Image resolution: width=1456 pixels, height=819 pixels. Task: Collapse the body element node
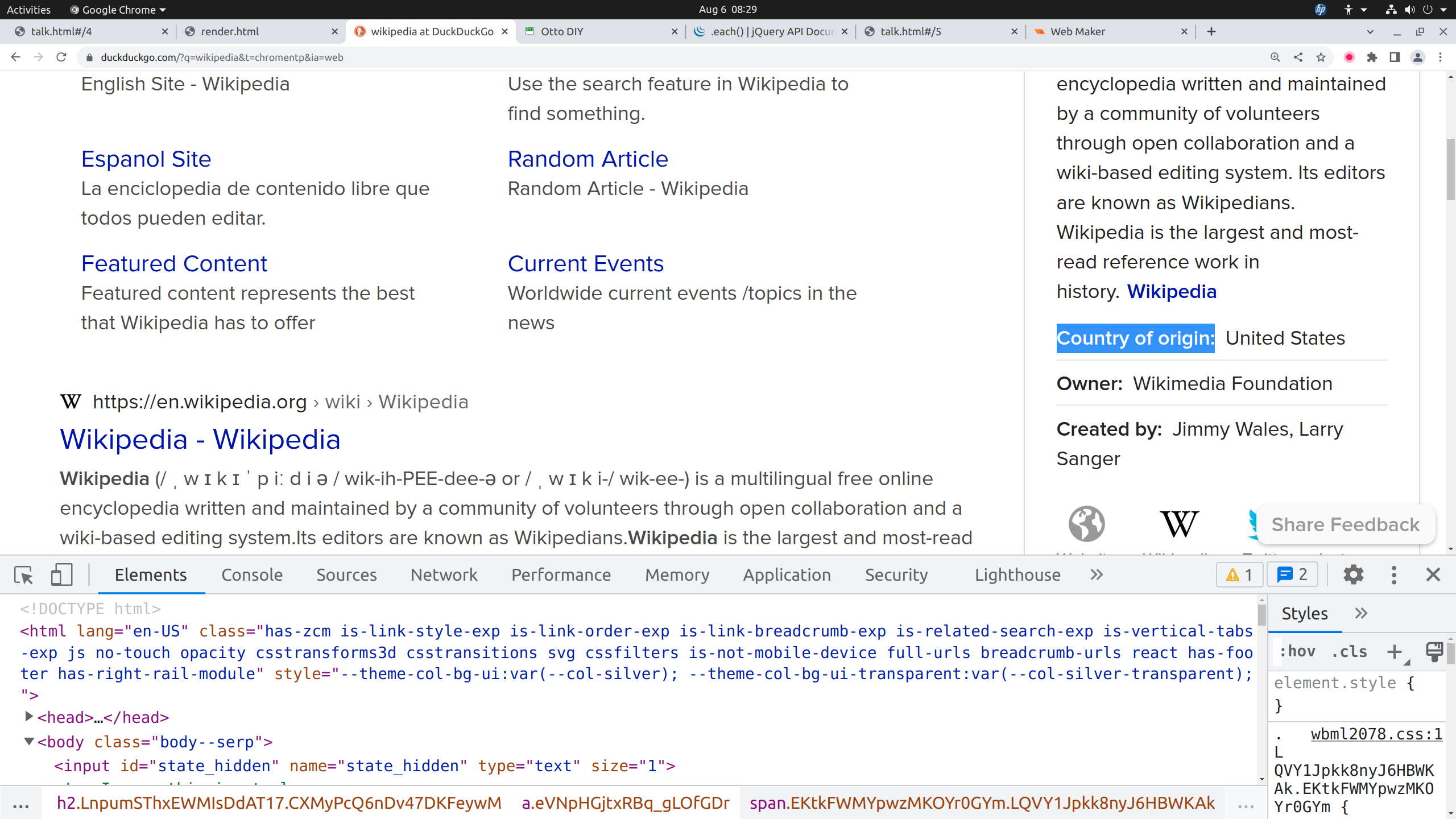28,742
